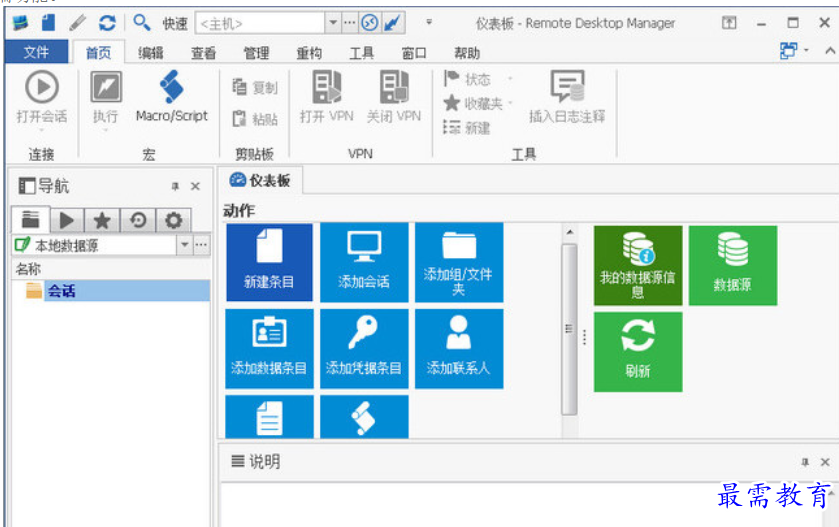Click the round remote connect icon
Screen dimensions: 839x527
tap(370, 23)
